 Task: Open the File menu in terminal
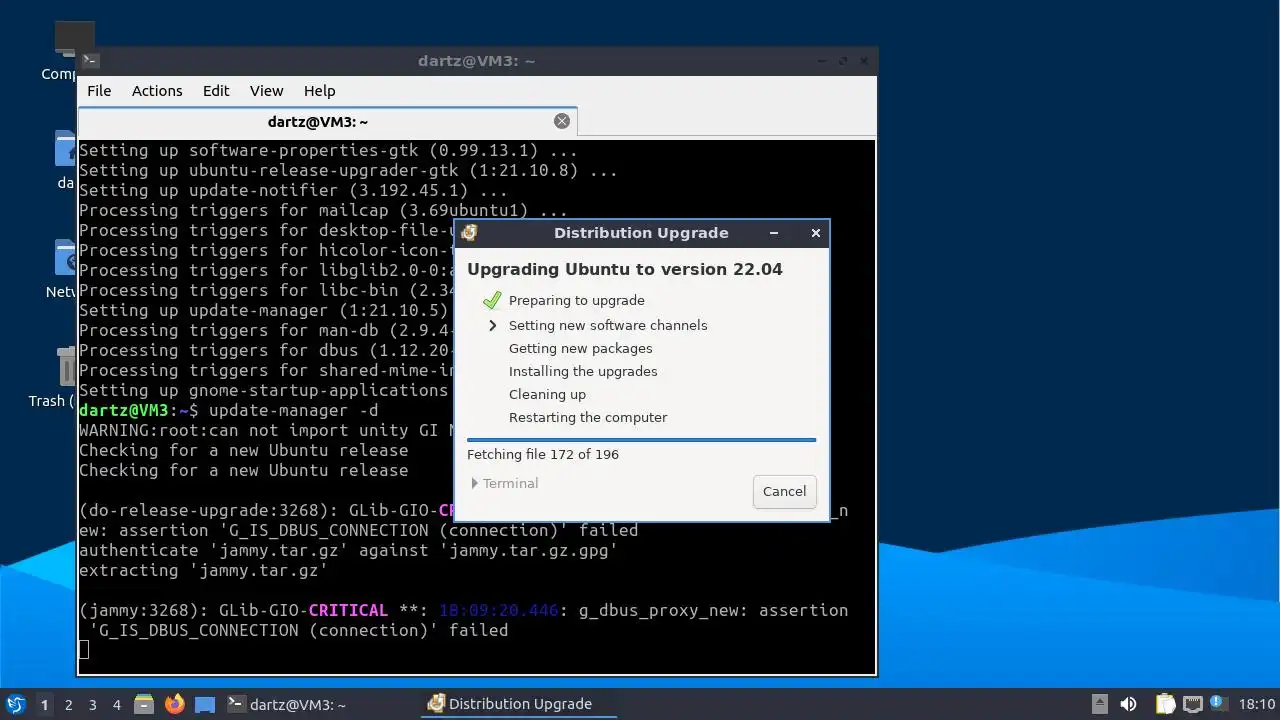[x=99, y=90]
